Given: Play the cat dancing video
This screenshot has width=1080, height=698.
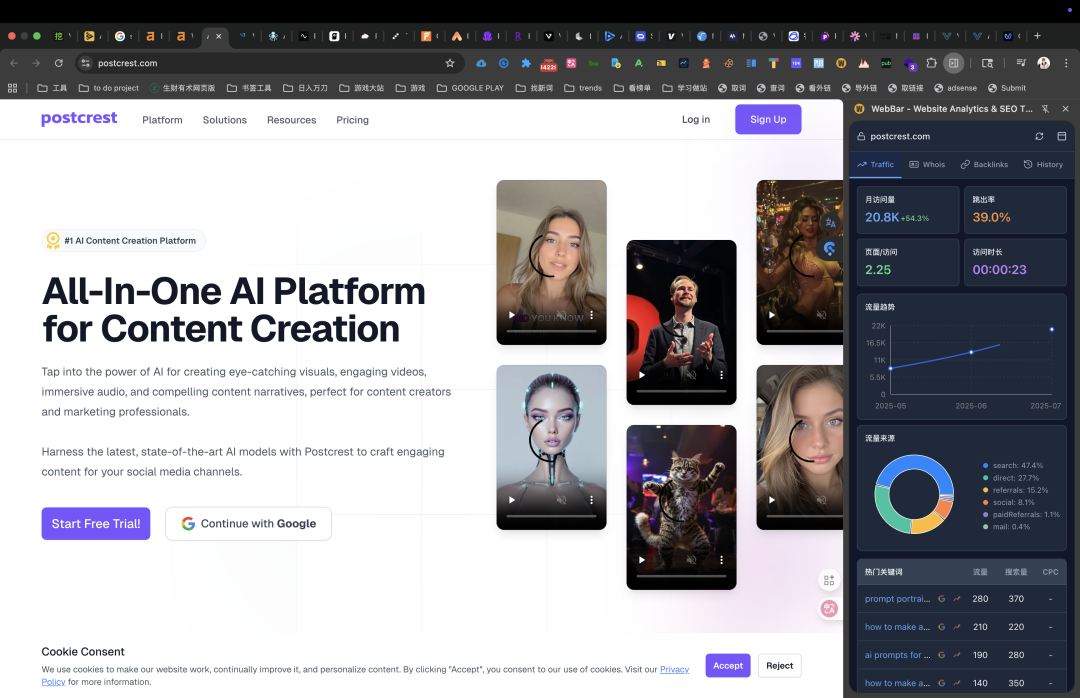Looking at the screenshot, I should (641, 560).
